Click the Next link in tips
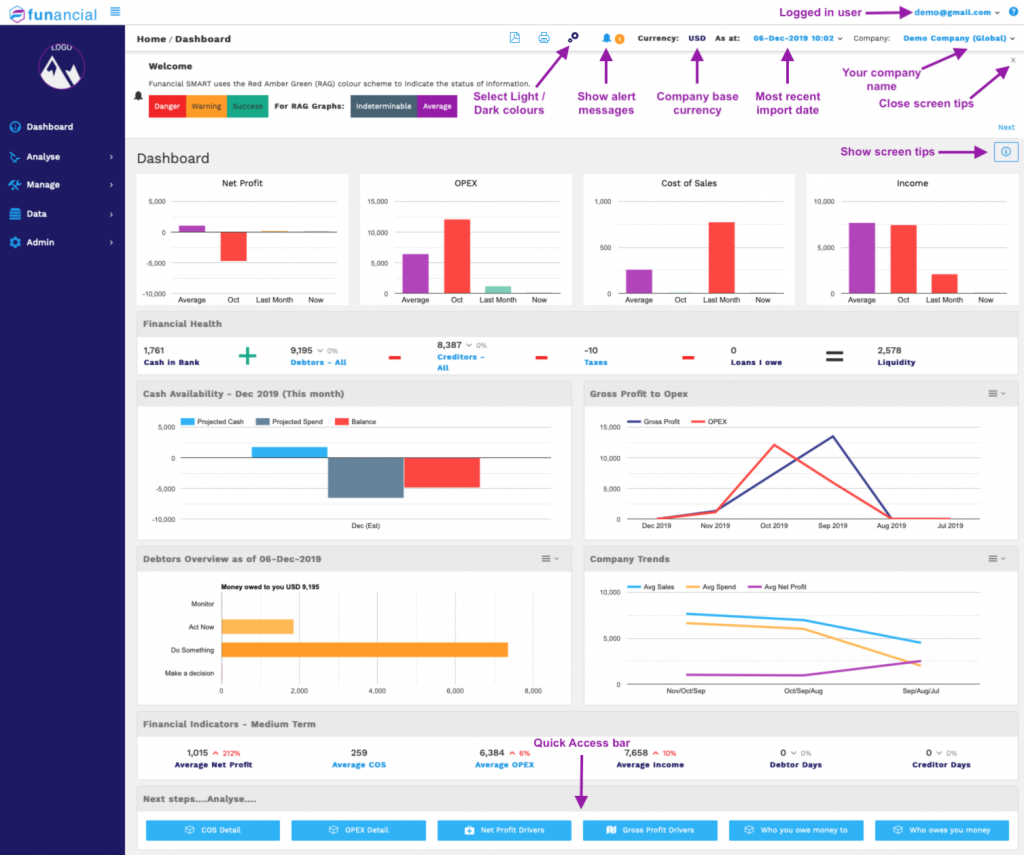This screenshot has width=1024, height=855. coord(1006,127)
